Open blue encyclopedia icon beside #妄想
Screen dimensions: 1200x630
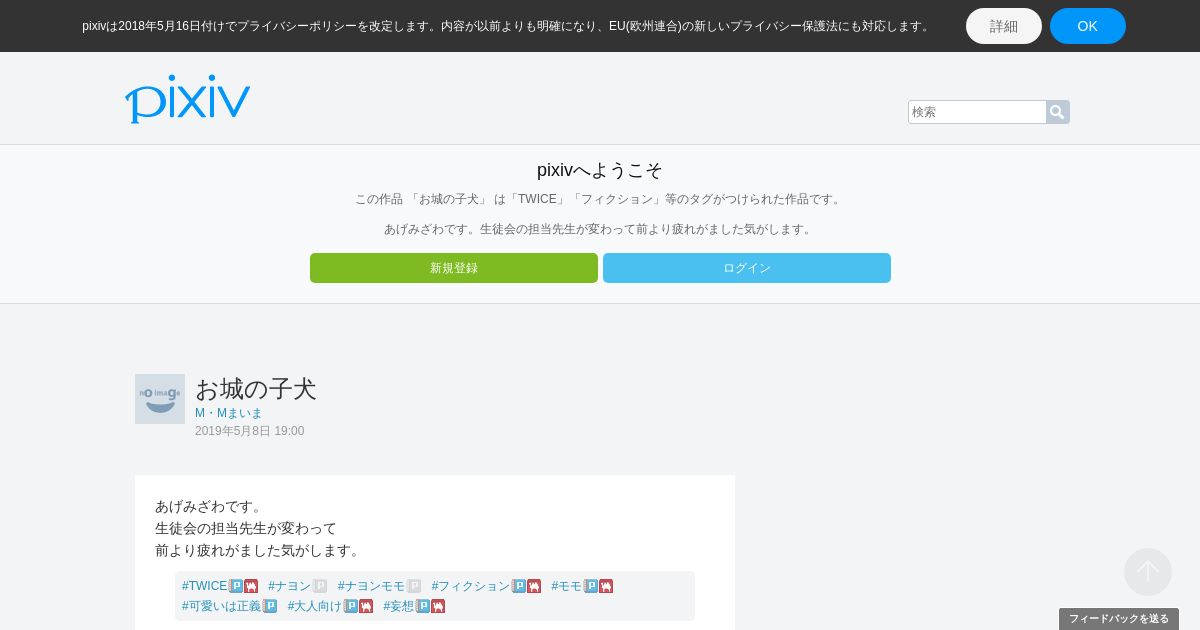[x=423, y=606]
